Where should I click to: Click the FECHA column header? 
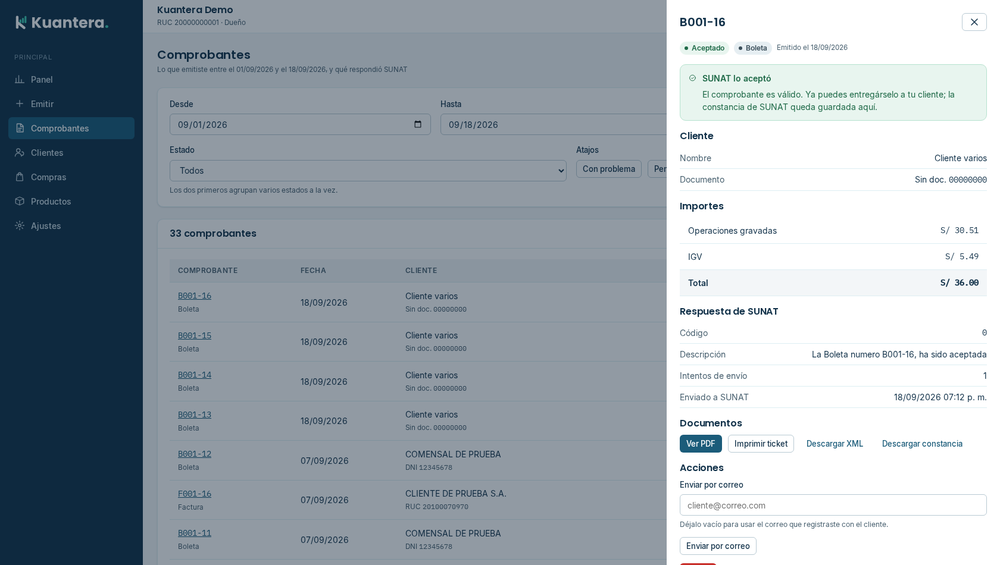(x=313, y=270)
